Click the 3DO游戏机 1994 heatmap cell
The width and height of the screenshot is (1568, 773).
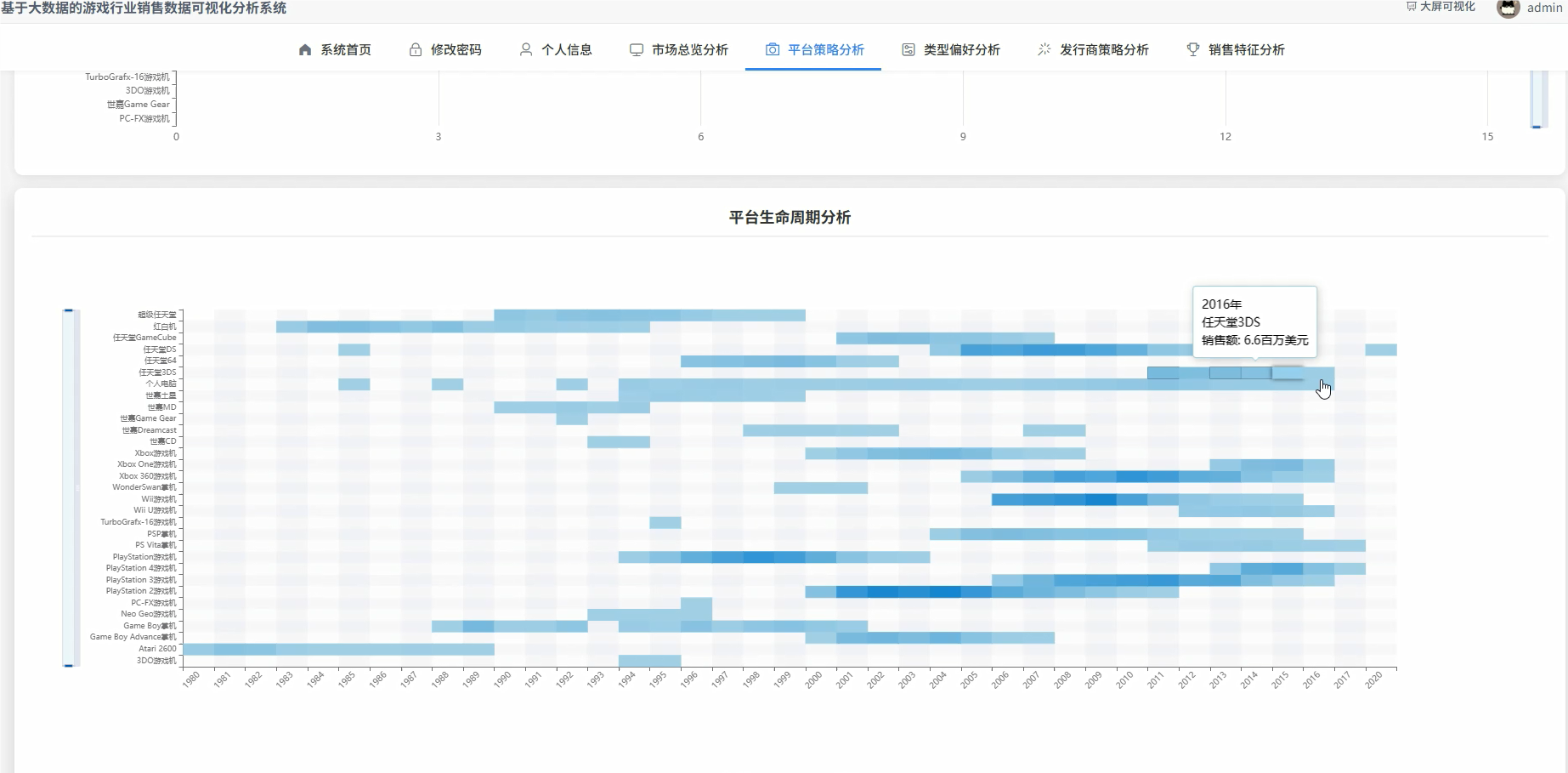coord(634,661)
